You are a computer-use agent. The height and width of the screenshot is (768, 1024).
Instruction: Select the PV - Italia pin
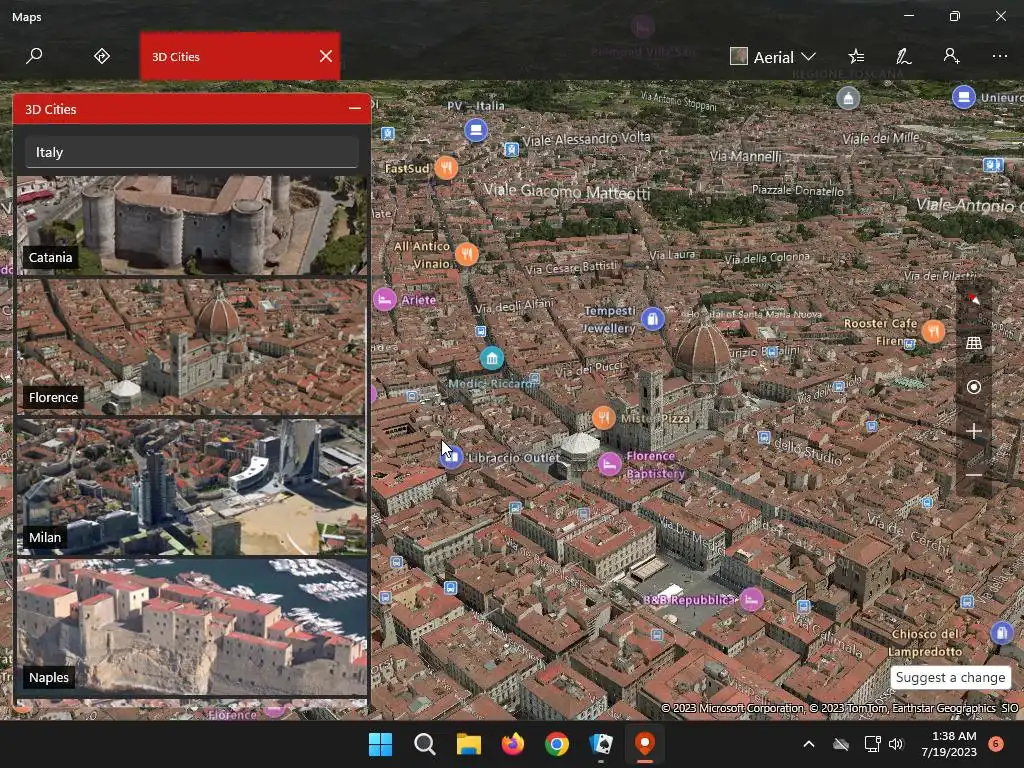click(476, 130)
